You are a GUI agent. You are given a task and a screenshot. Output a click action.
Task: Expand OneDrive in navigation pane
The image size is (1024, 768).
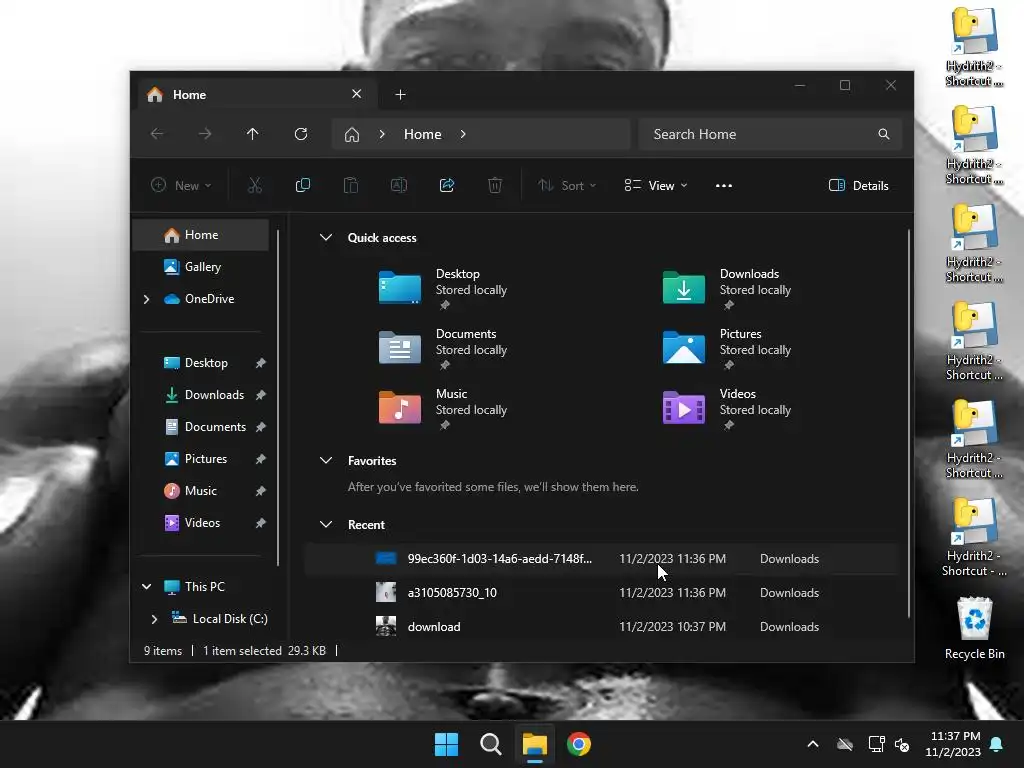pos(146,299)
